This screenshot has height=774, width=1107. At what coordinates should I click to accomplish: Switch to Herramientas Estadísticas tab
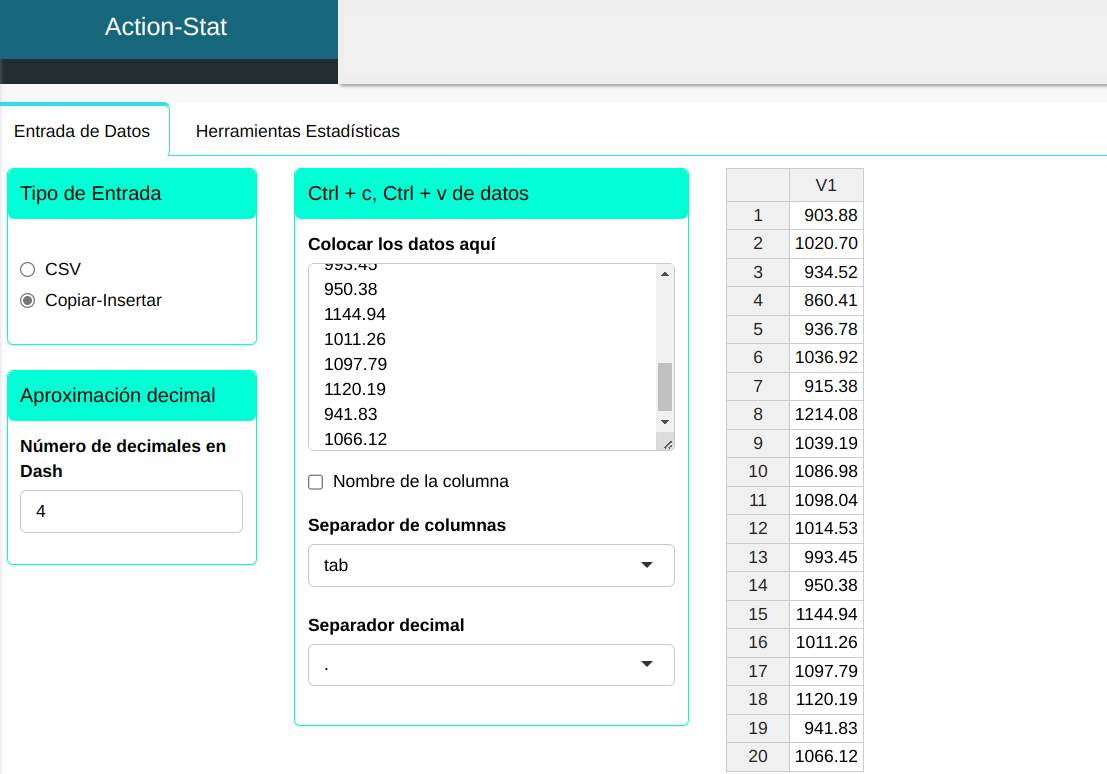[x=297, y=131]
